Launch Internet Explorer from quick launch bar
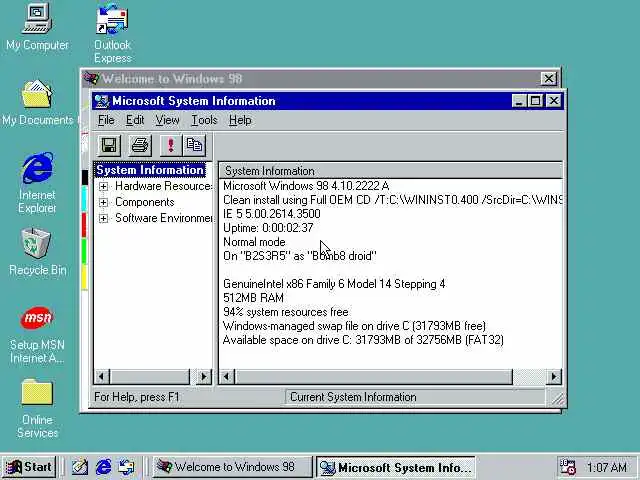 [x=103, y=467]
